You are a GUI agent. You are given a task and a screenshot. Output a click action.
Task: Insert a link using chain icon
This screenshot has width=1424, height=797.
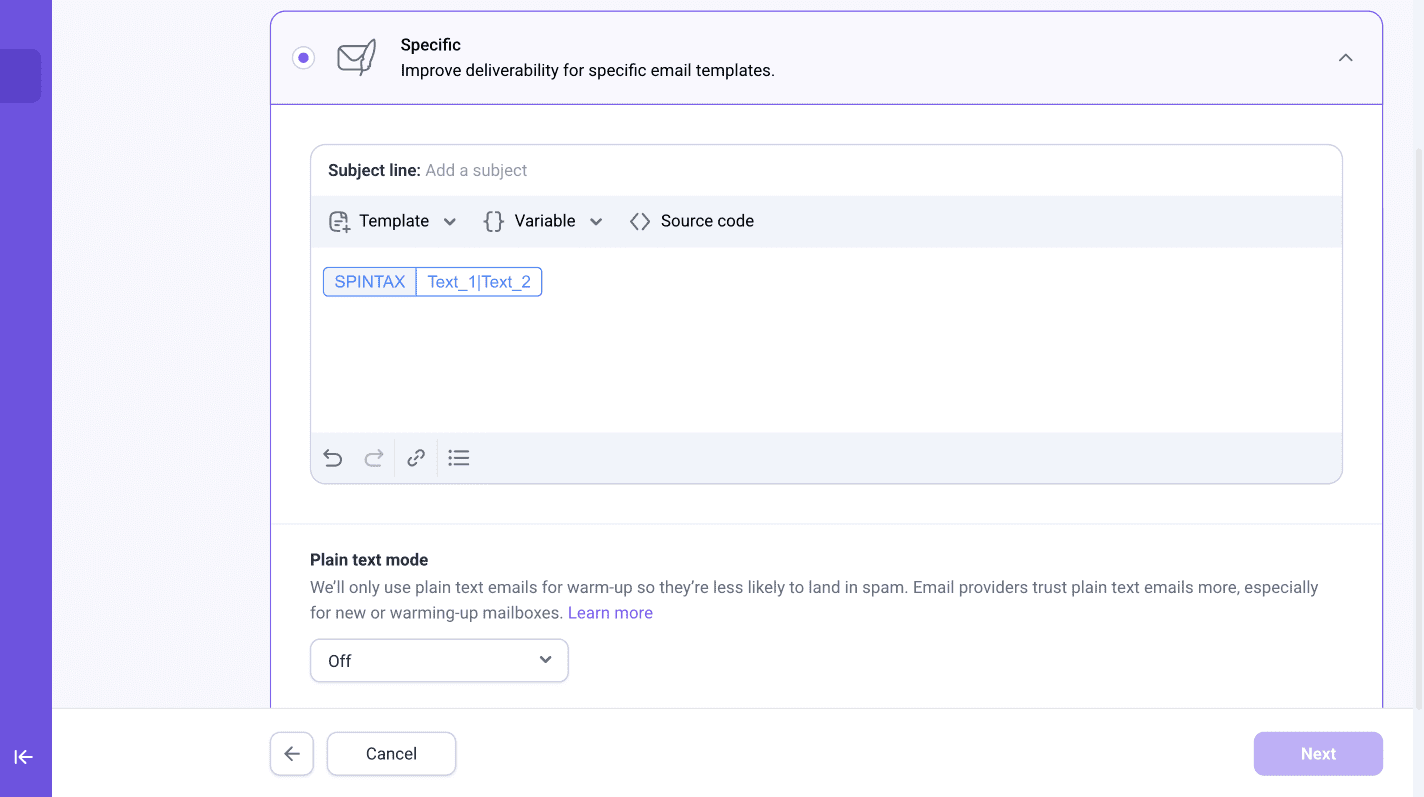(416, 458)
